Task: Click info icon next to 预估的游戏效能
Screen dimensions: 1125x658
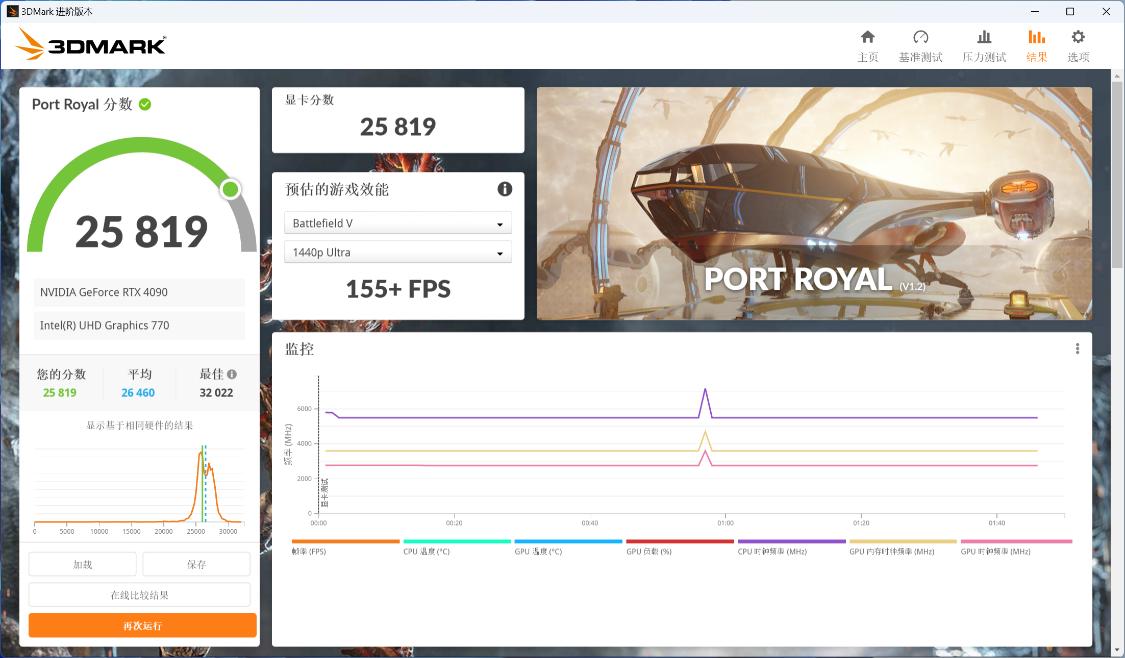Action: 505,189
